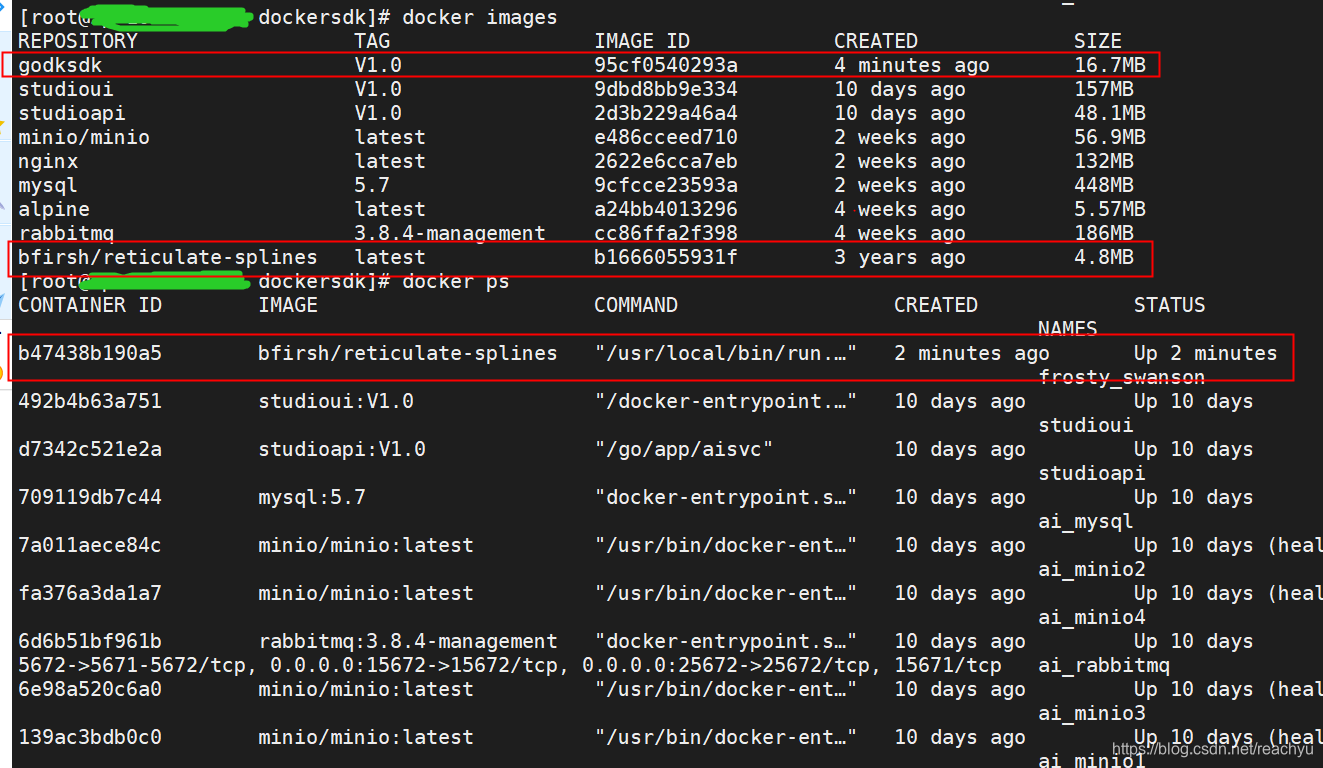Select container ID d7342c521e2a
The height and width of the screenshot is (768, 1323).
point(90,449)
